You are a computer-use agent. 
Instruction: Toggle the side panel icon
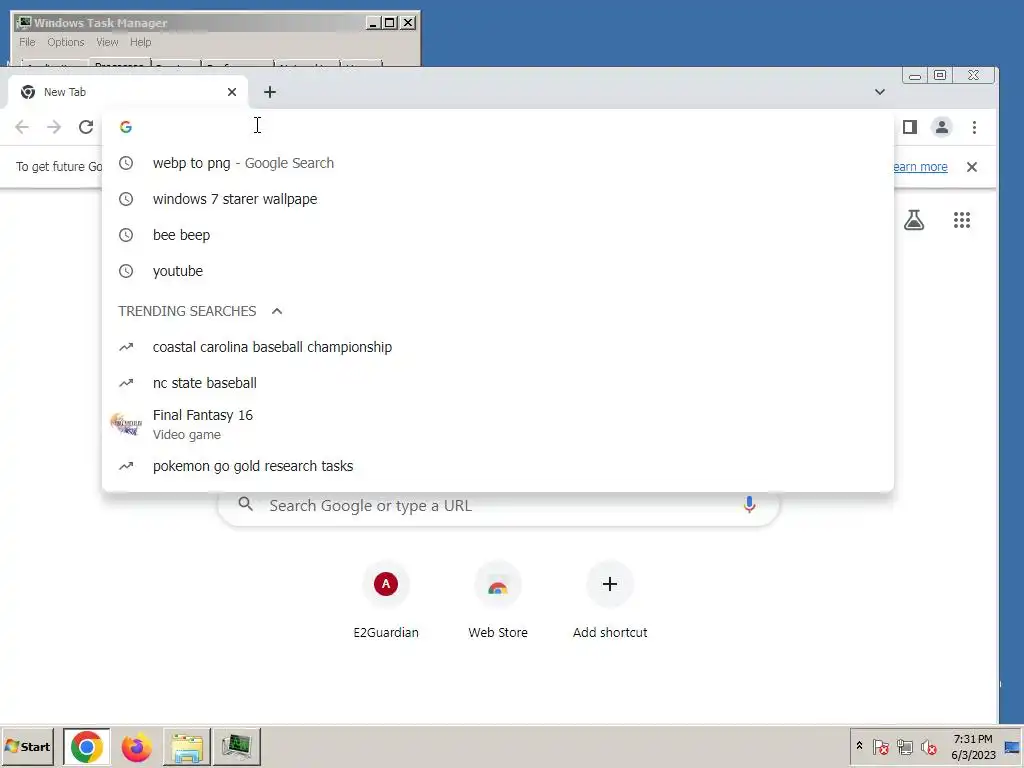910,127
